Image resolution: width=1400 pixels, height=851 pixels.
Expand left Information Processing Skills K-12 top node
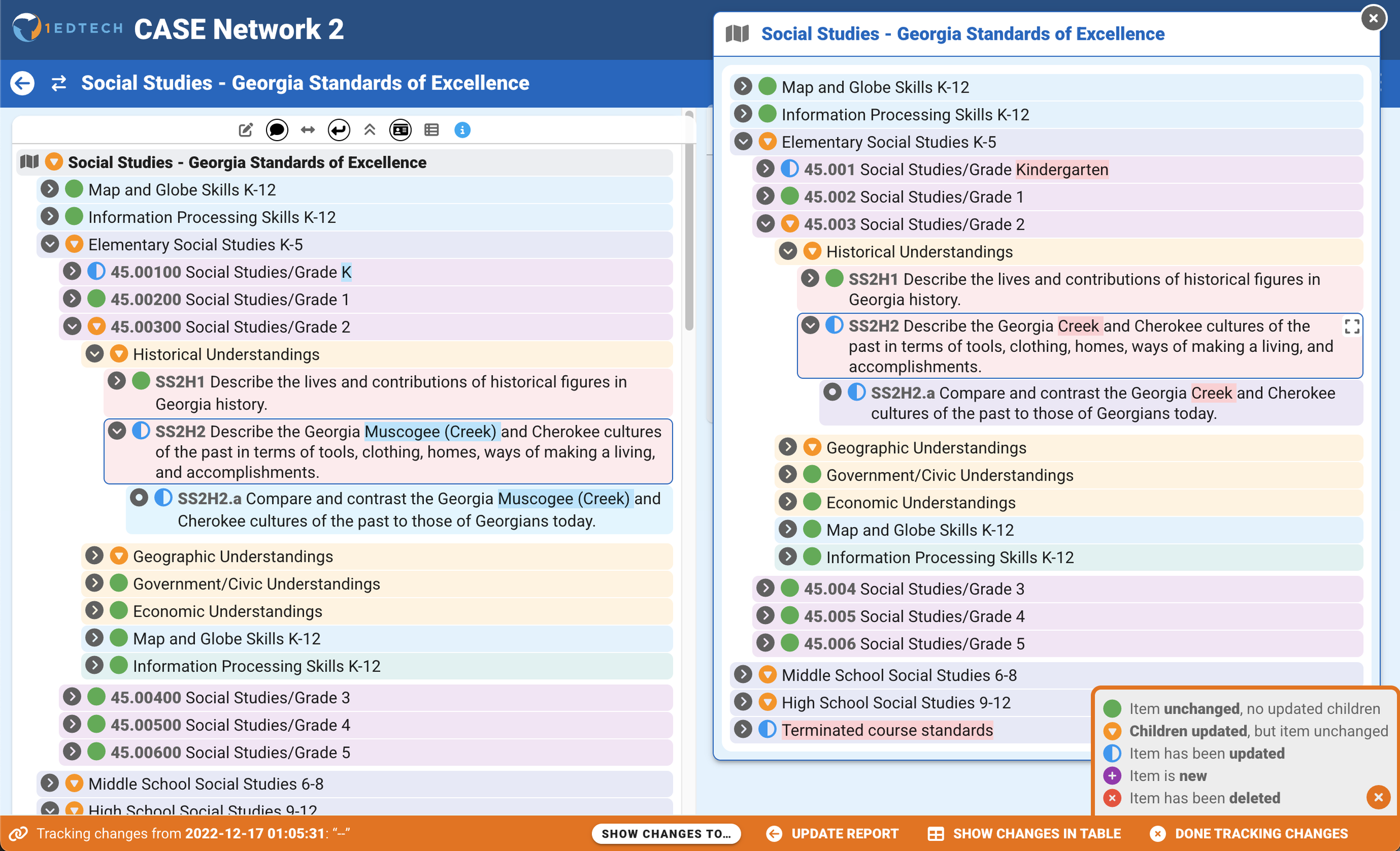click(x=50, y=216)
